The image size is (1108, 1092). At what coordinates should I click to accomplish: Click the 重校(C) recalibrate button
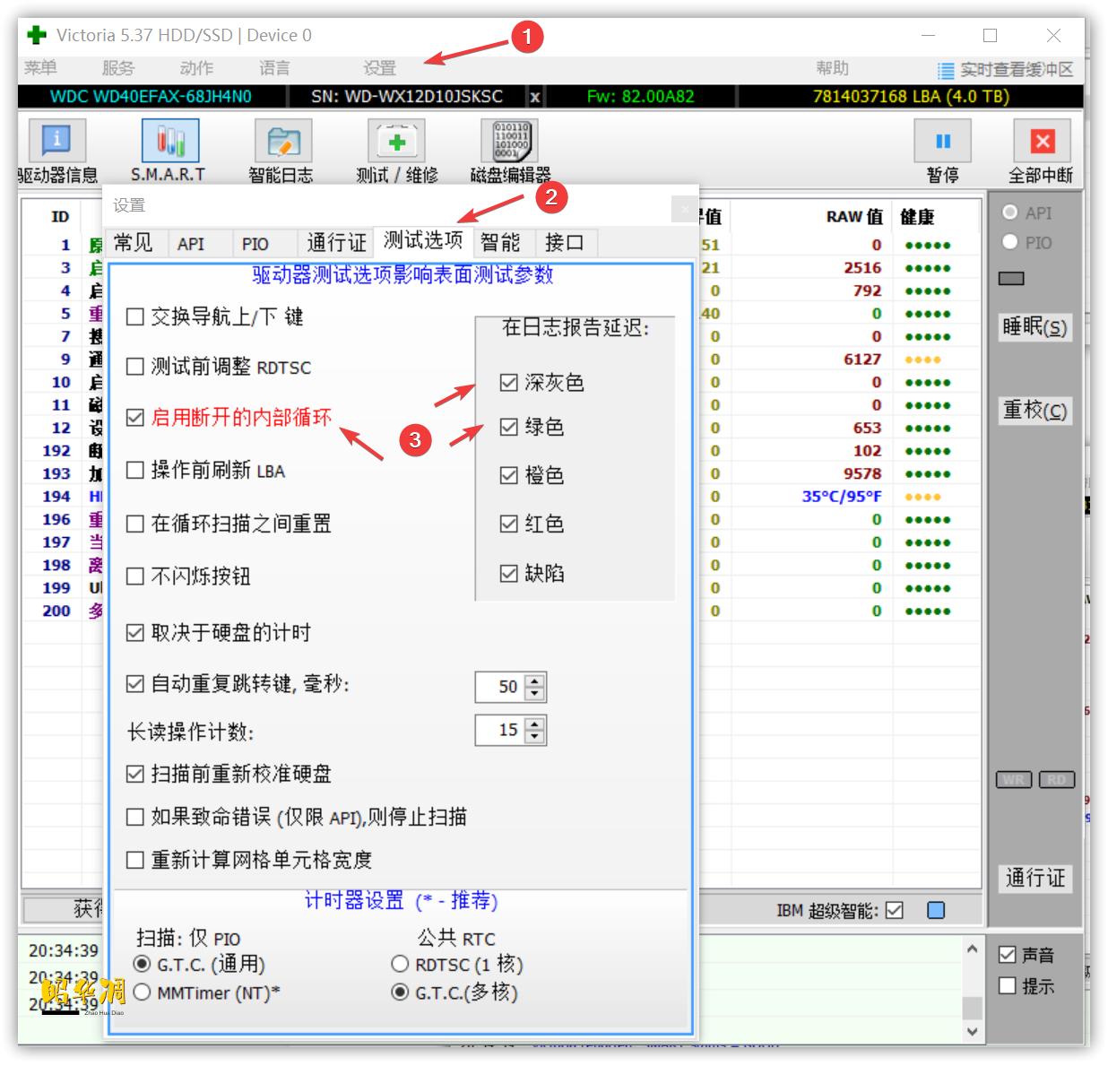[x=1035, y=411]
